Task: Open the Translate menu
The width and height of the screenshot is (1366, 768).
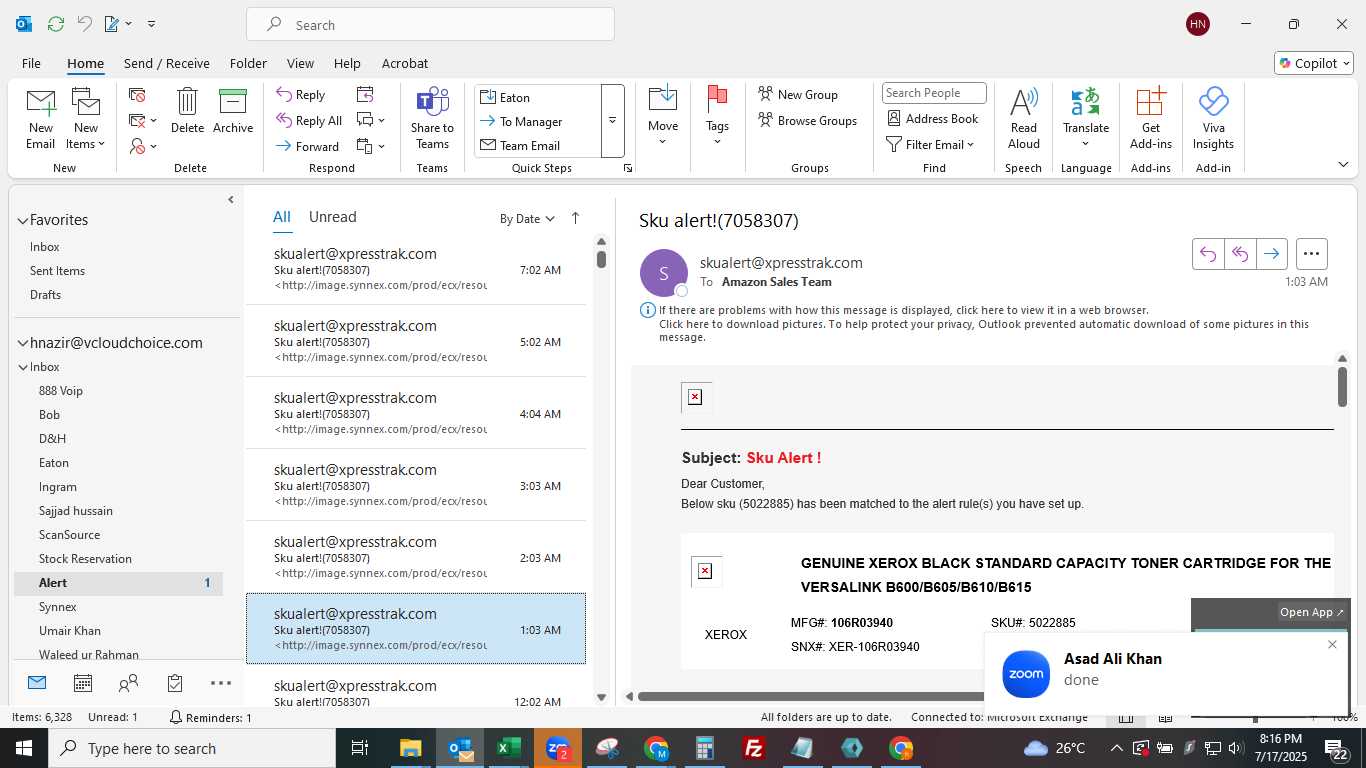Action: click(x=1086, y=118)
